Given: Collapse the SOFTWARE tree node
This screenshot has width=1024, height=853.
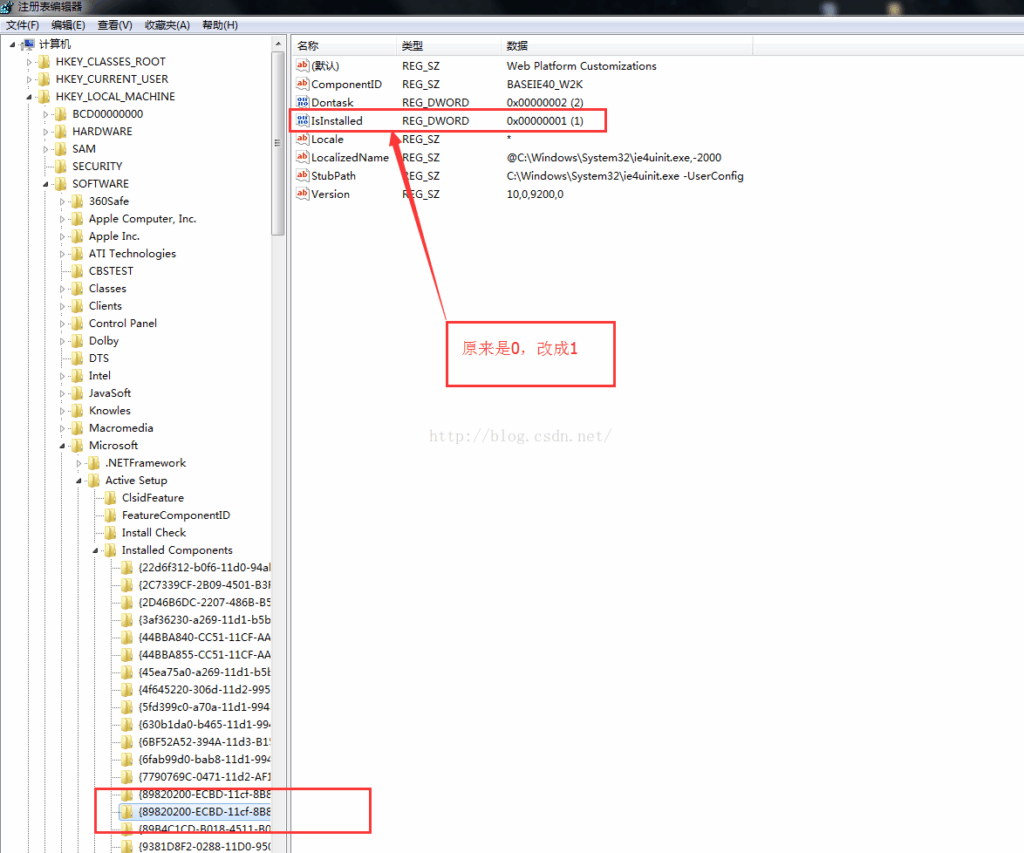Looking at the screenshot, I should [x=46, y=184].
